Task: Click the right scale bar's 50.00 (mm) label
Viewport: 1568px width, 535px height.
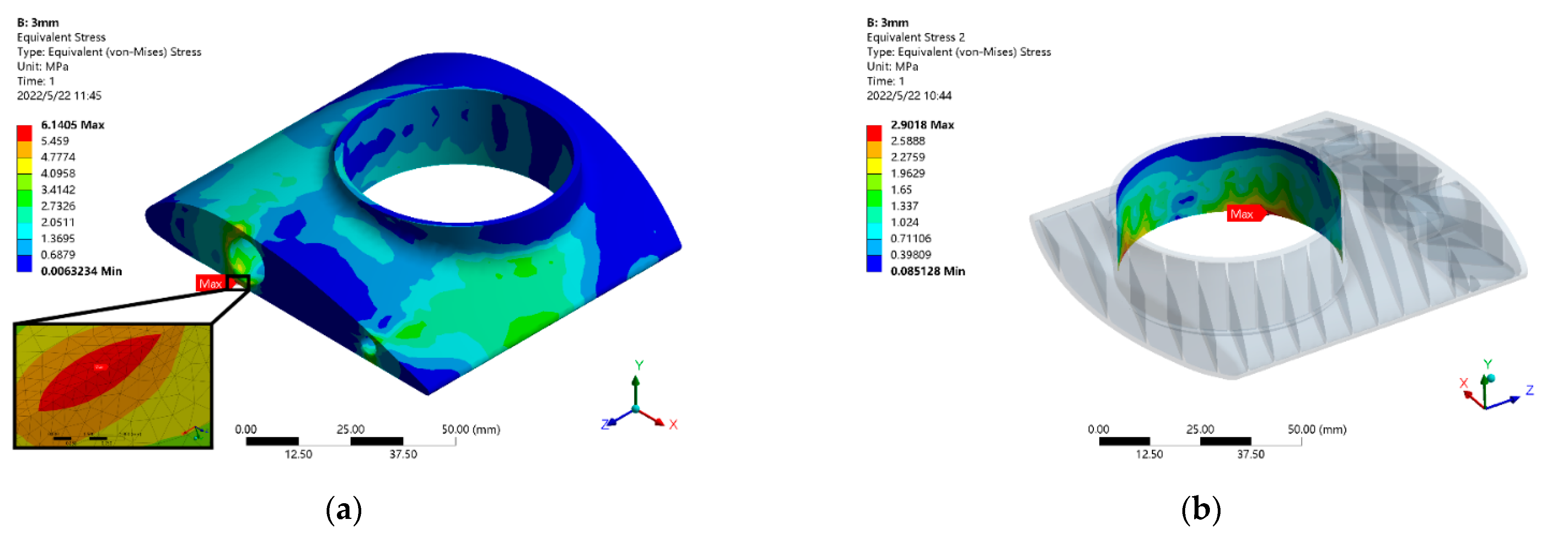Action: click(1316, 429)
